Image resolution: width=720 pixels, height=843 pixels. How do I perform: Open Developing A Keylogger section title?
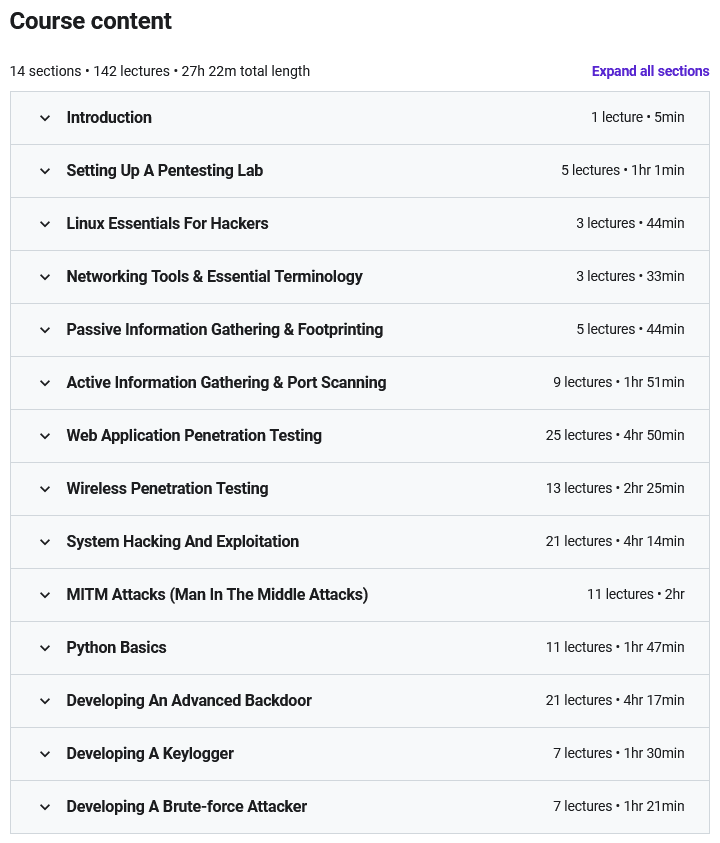pos(150,754)
